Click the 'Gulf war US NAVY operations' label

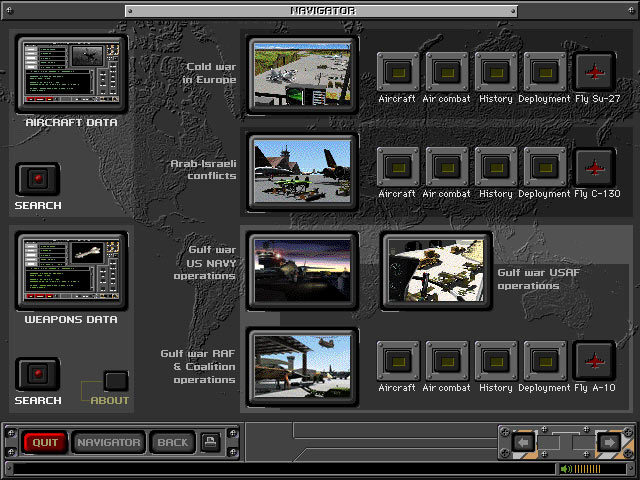pos(205,262)
